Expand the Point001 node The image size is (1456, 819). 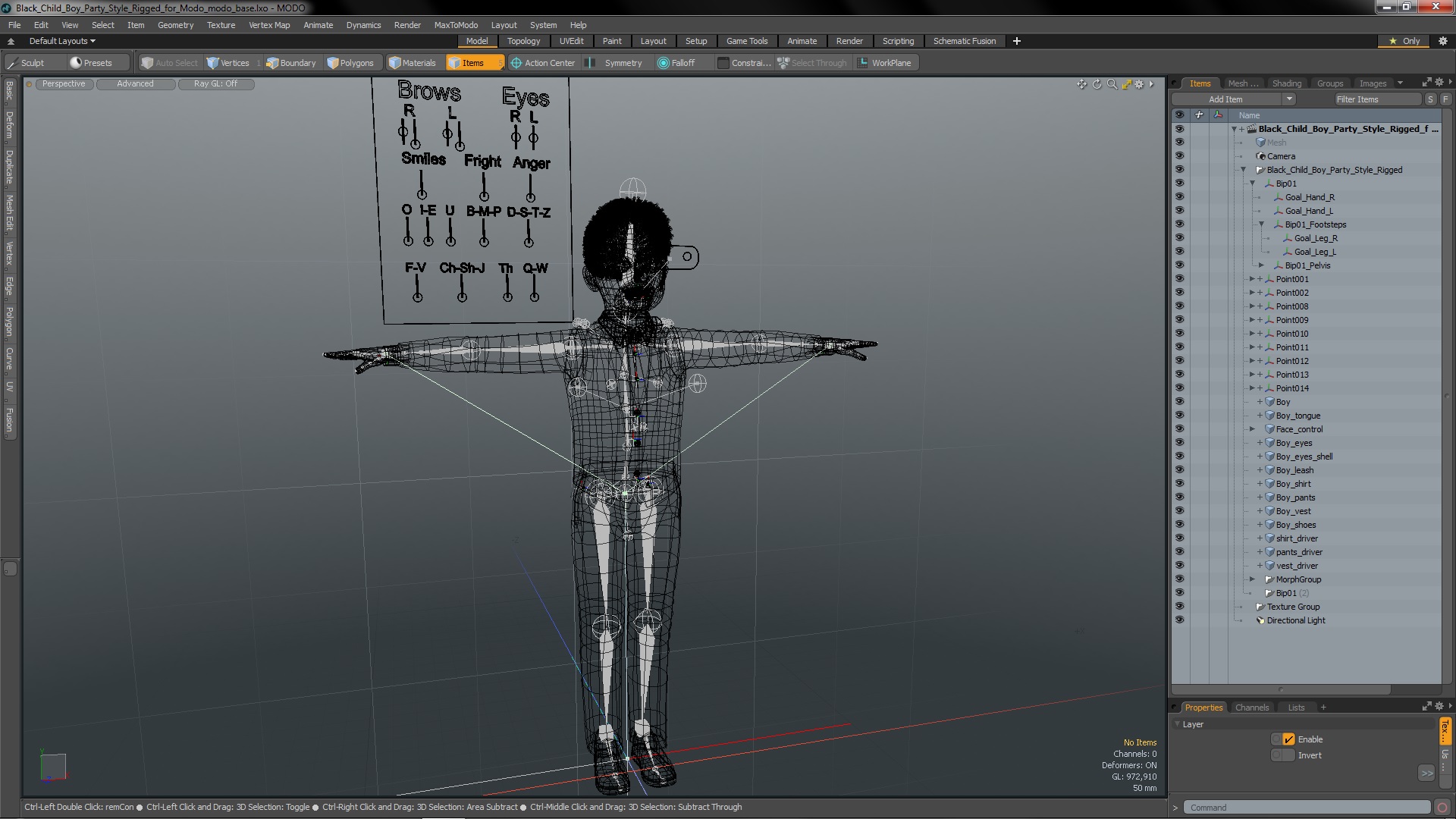point(1252,279)
